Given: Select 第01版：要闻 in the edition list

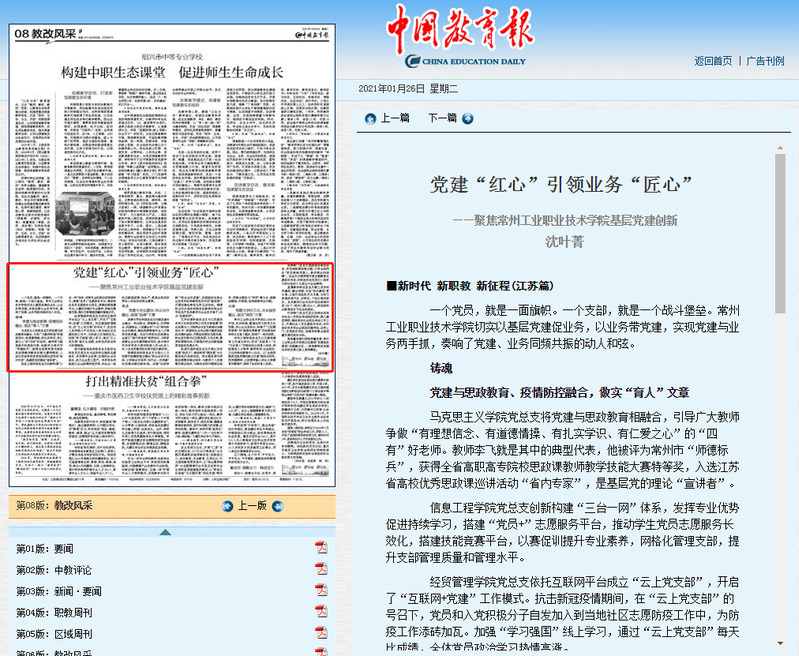Looking at the screenshot, I should (x=44, y=548).
